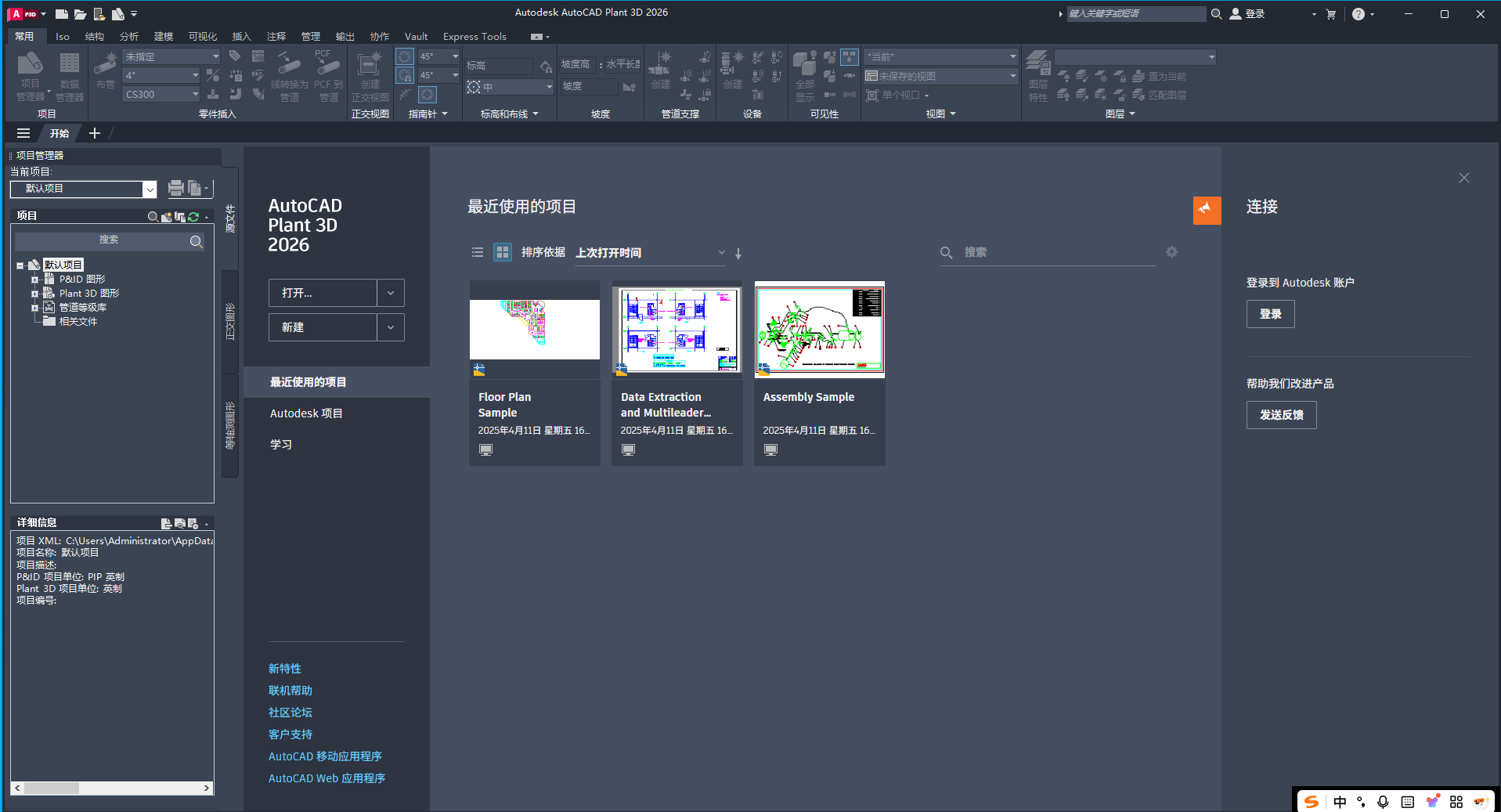Open the Assembly Sample thumbnail
The width and height of the screenshot is (1501, 812).
pos(819,330)
